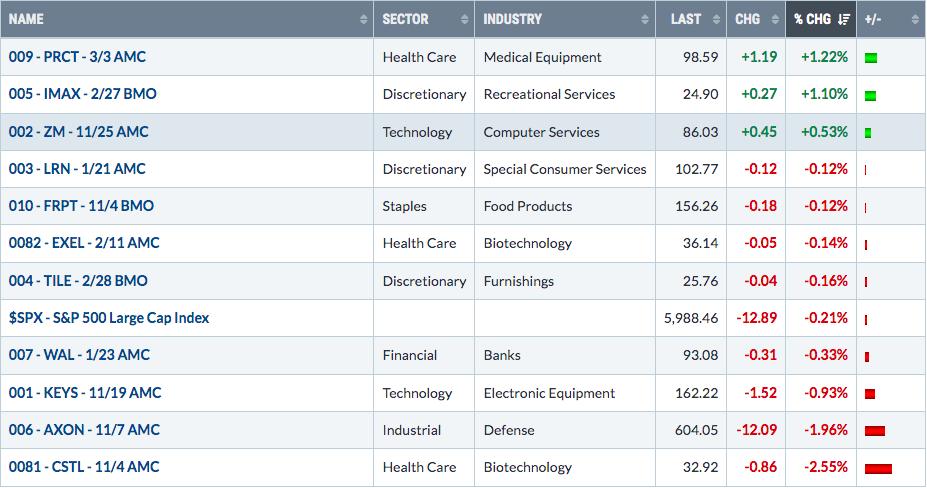Click the CHG column sort arrows
Image resolution: width=927 pixels, height=488 pixels.
pyautogui.click(x=775, y=20)
